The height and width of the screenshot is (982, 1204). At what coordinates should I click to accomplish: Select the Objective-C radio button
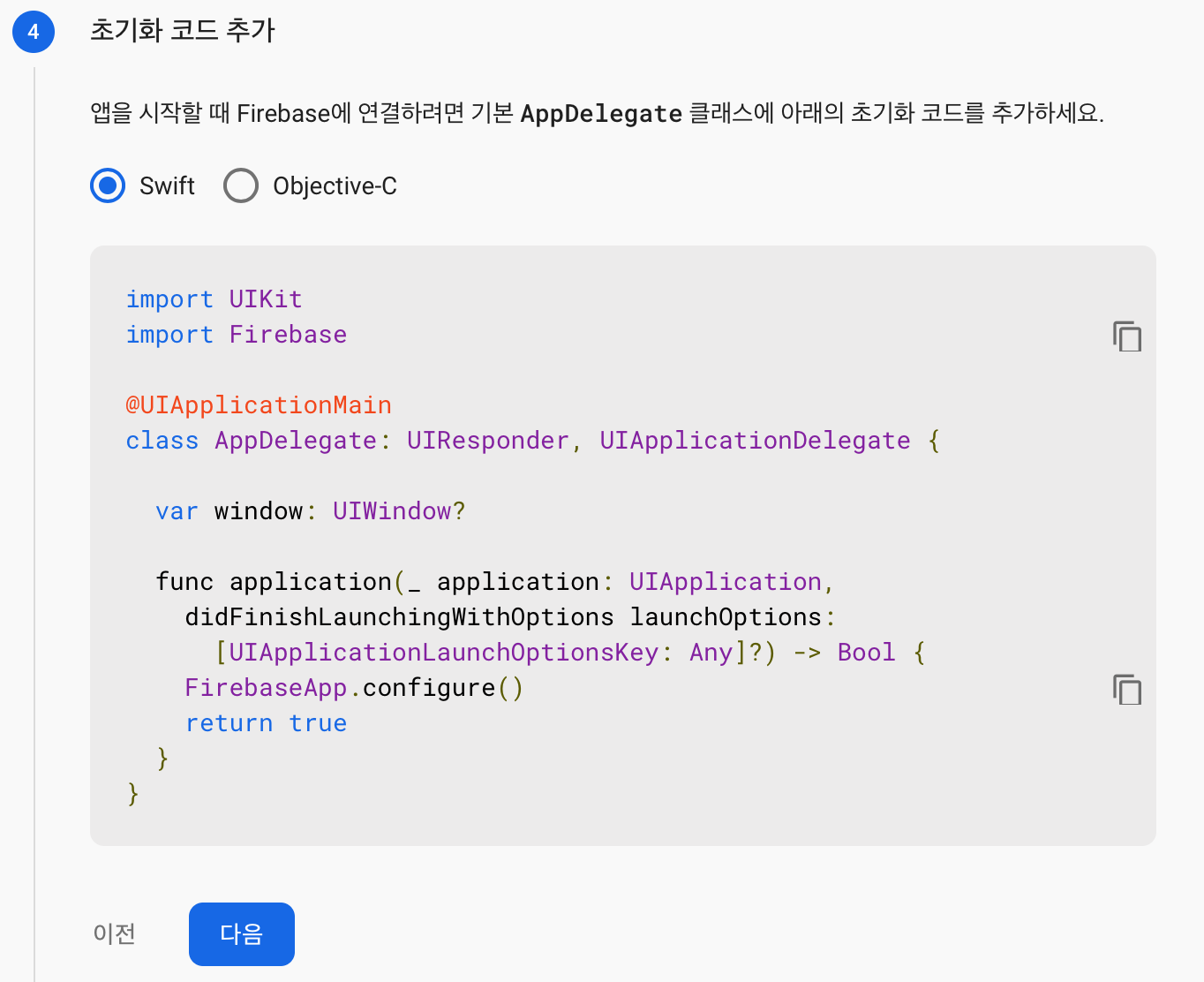pyautogui.click(x=241, y=185)
